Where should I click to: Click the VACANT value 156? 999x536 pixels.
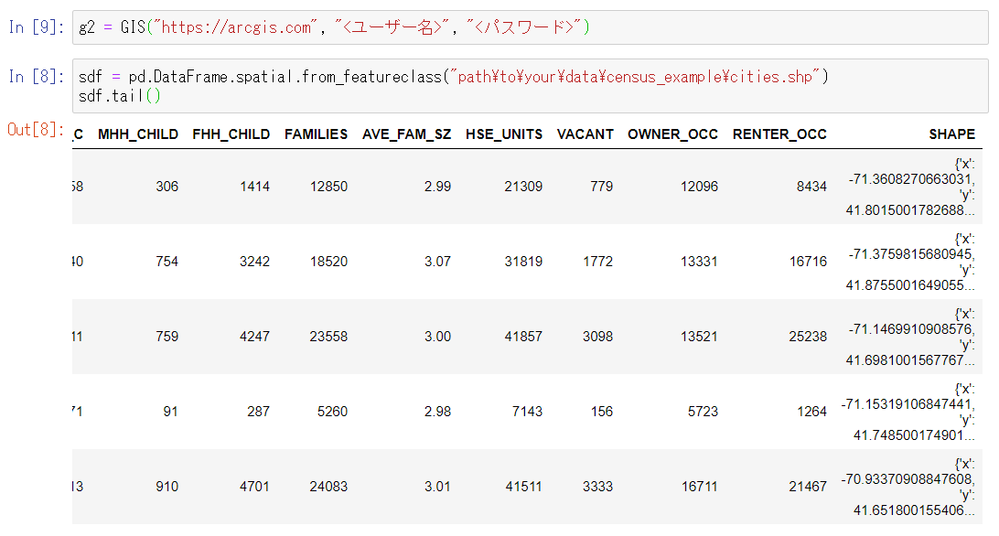[602, 411]
